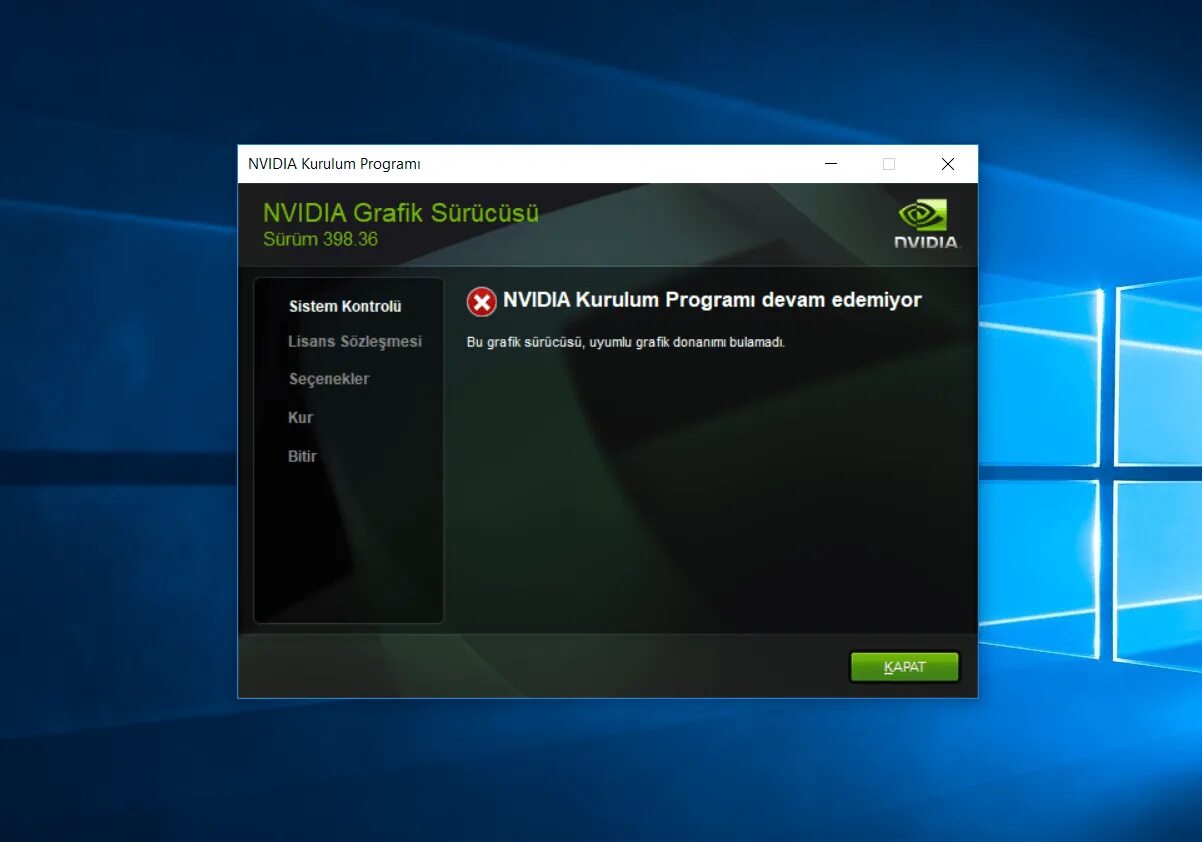Click the 'NVIDIA Grafik Sürücüsü' title
1202x842 pixels.
401,213
